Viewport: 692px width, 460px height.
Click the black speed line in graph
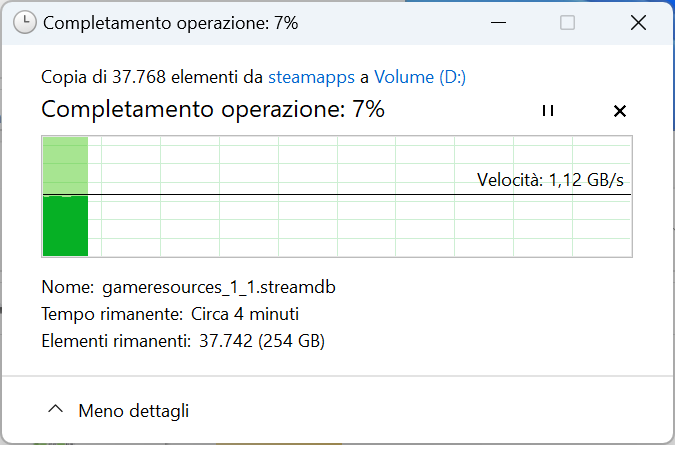tap(300, 194)
